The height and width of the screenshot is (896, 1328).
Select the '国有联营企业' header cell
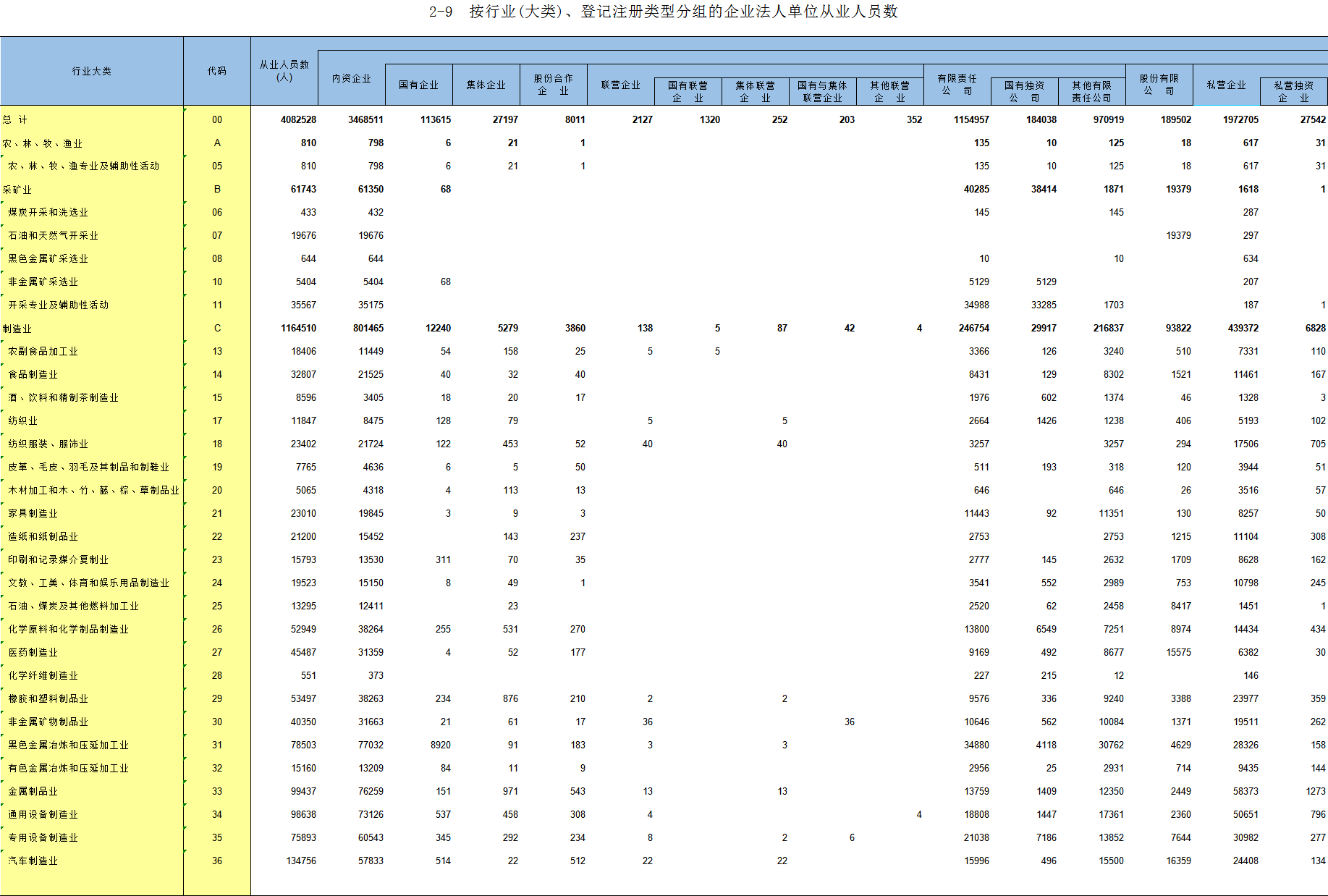pos(688,92)
